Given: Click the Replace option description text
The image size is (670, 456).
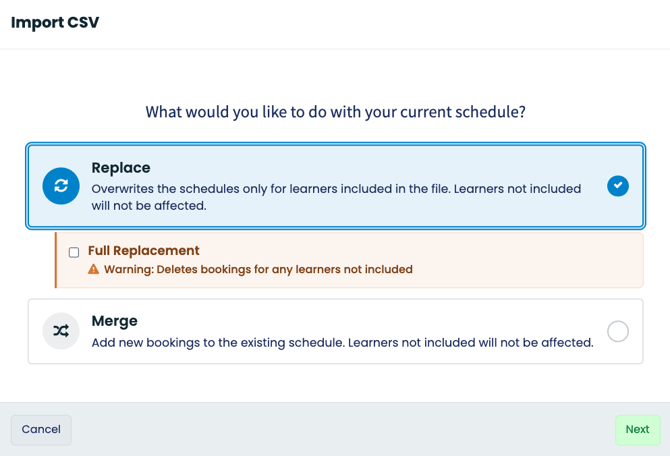Looking at the screenshot, I should tap(336, 197).
